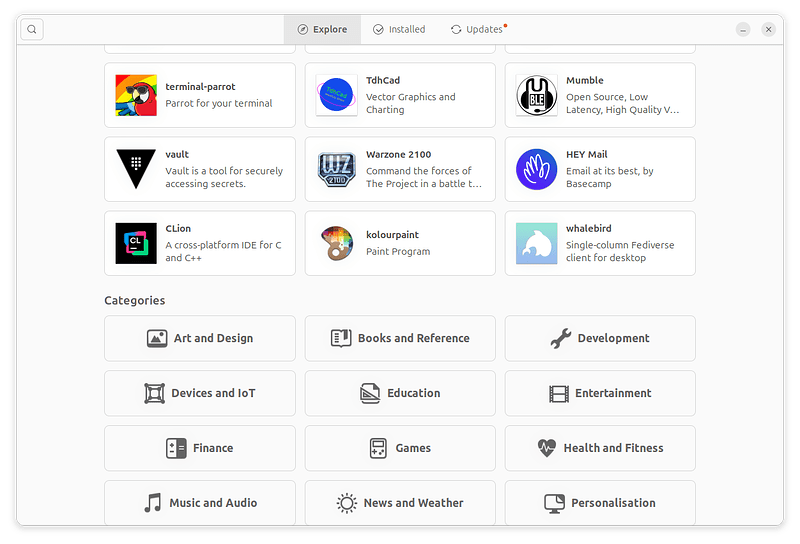Select the CLion app icon
Viewport: 800px width, 544px height.
(136, 243)
